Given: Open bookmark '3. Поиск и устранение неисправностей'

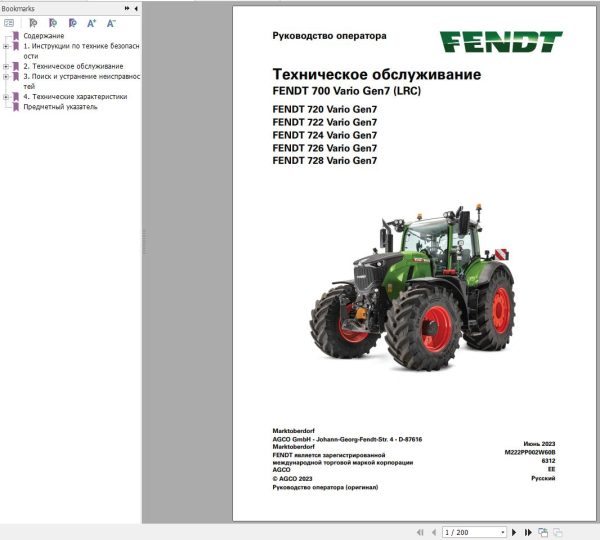Looking at the screenshot, I should 82,81.
